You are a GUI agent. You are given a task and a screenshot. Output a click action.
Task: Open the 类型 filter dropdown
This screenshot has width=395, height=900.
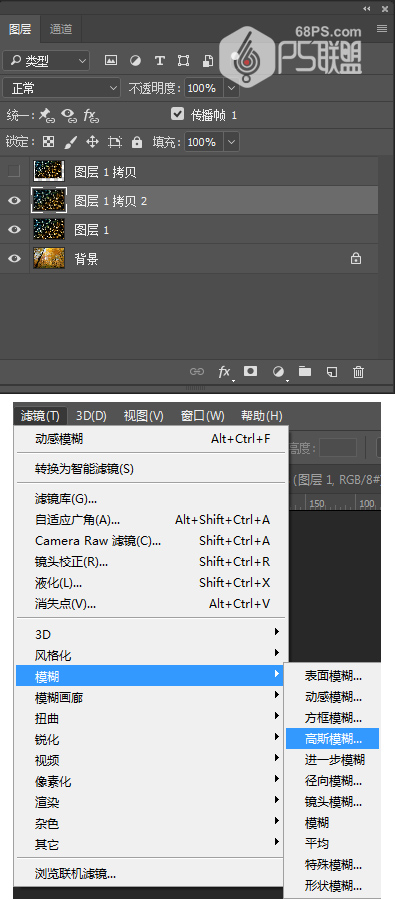[x=46, y=60]
